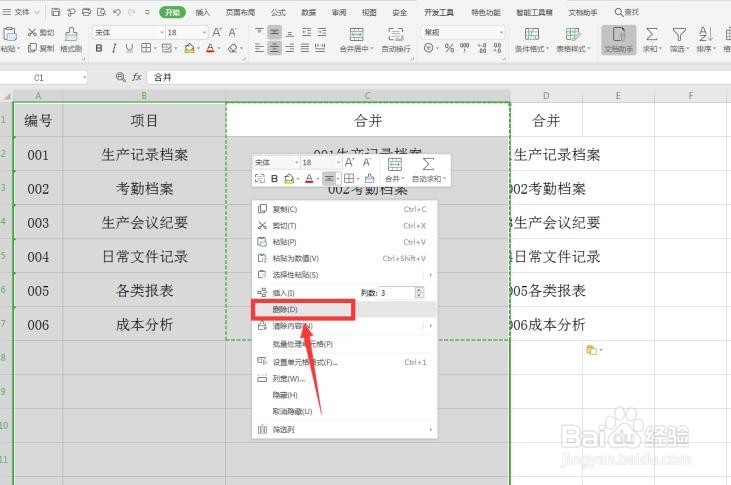Open ribbon fill color dropdown arrow
Screen dimensions: 731x485
pos(198,48)
